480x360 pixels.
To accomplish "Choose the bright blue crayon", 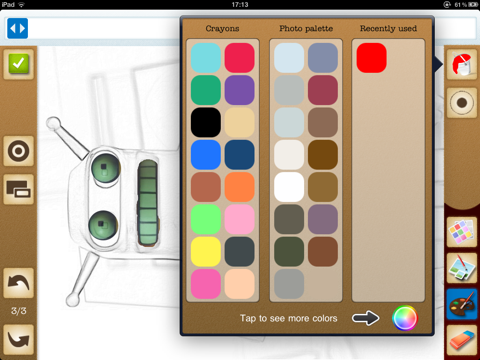I will tap(206, 155).
